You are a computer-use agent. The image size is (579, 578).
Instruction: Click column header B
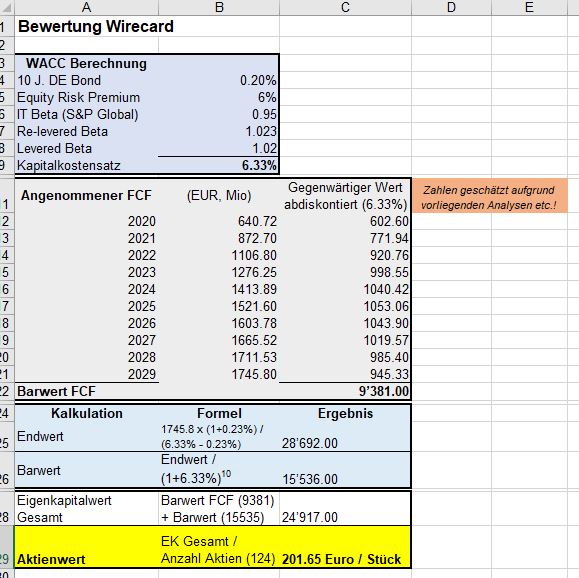pyautogui.click(x=219, y=7)
